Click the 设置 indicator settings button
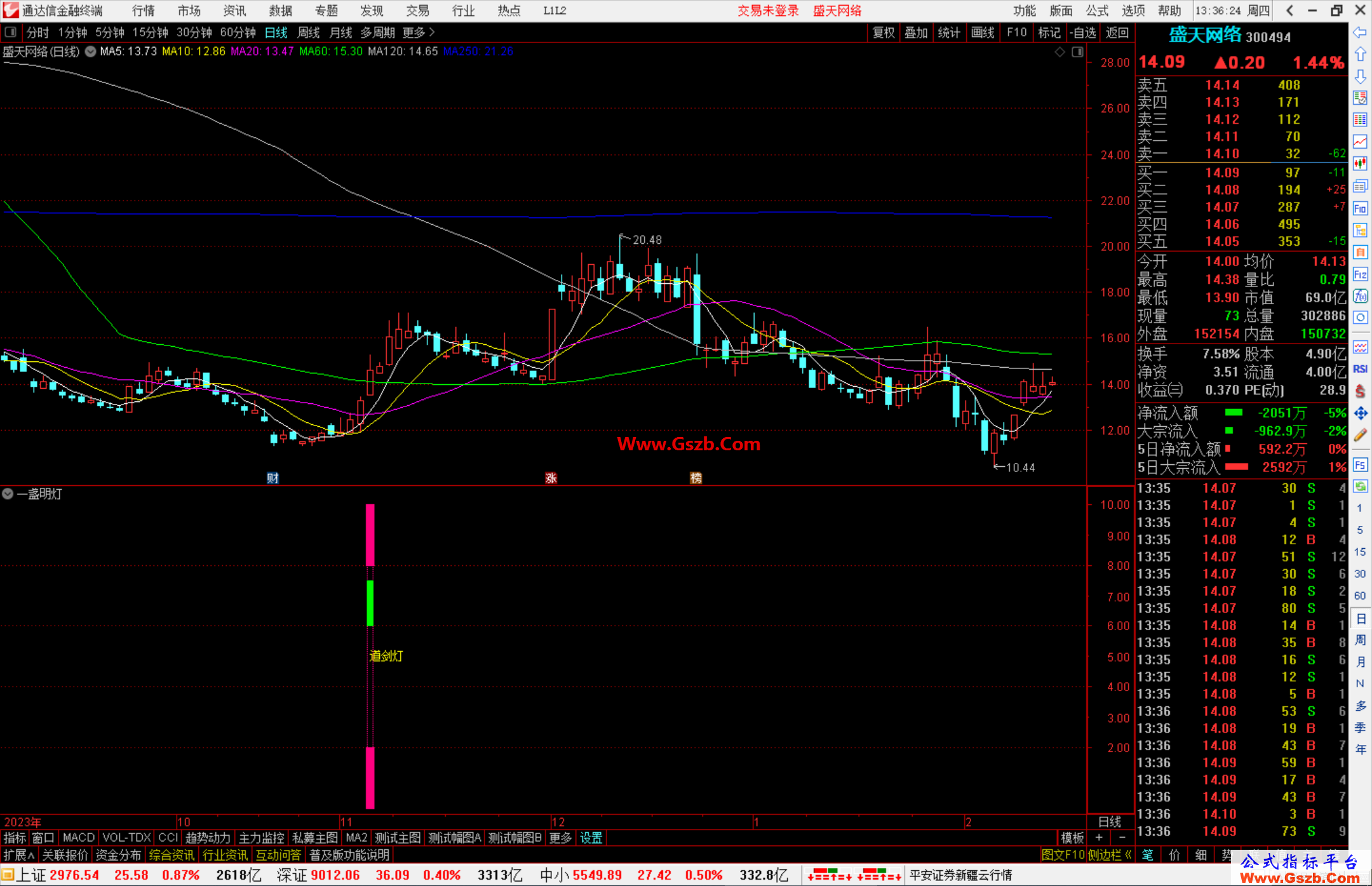Viewport: 1372px width, 886px height. pyautogui.click(x=591, y=838)
